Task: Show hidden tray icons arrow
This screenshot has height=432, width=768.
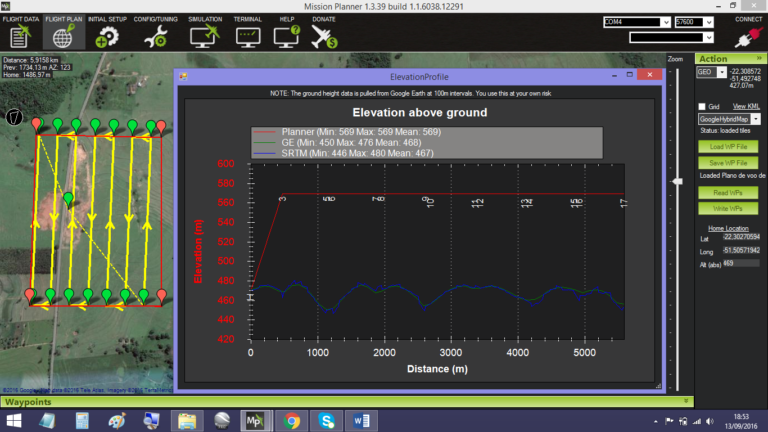Action: tap(655, 421)
